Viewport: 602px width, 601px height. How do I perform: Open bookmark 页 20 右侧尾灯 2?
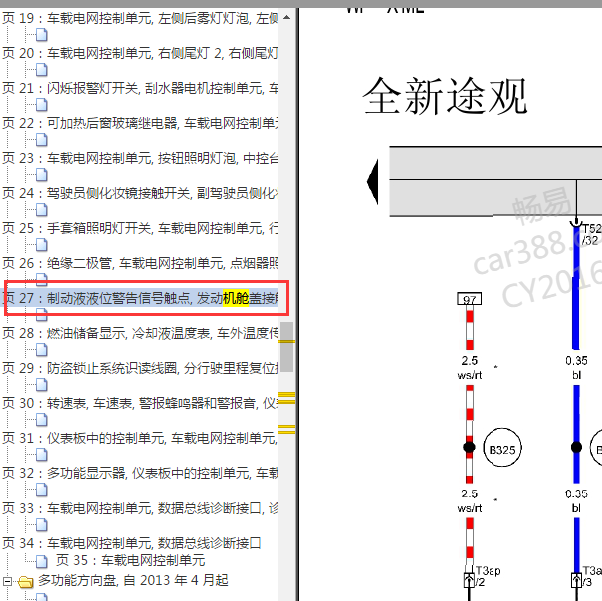[x=140, y=53]
